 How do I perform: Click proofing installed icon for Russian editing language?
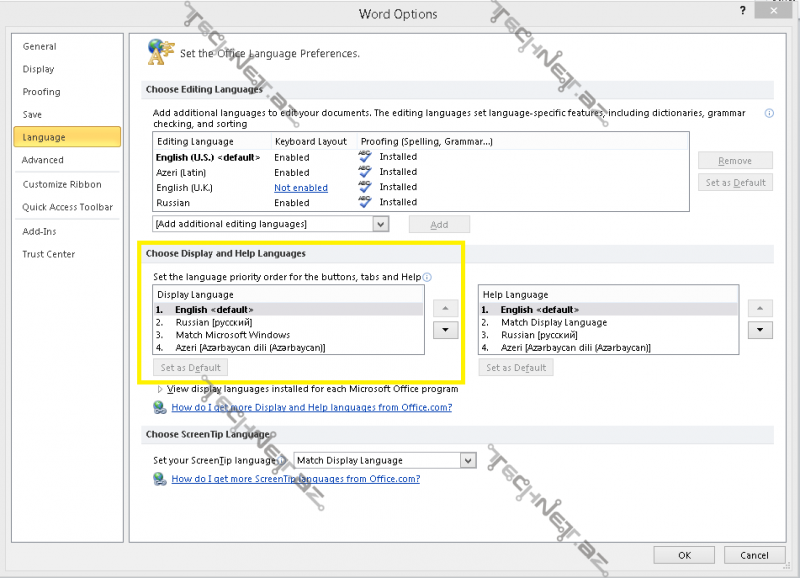pyautogui.click(x=365, y=202)
